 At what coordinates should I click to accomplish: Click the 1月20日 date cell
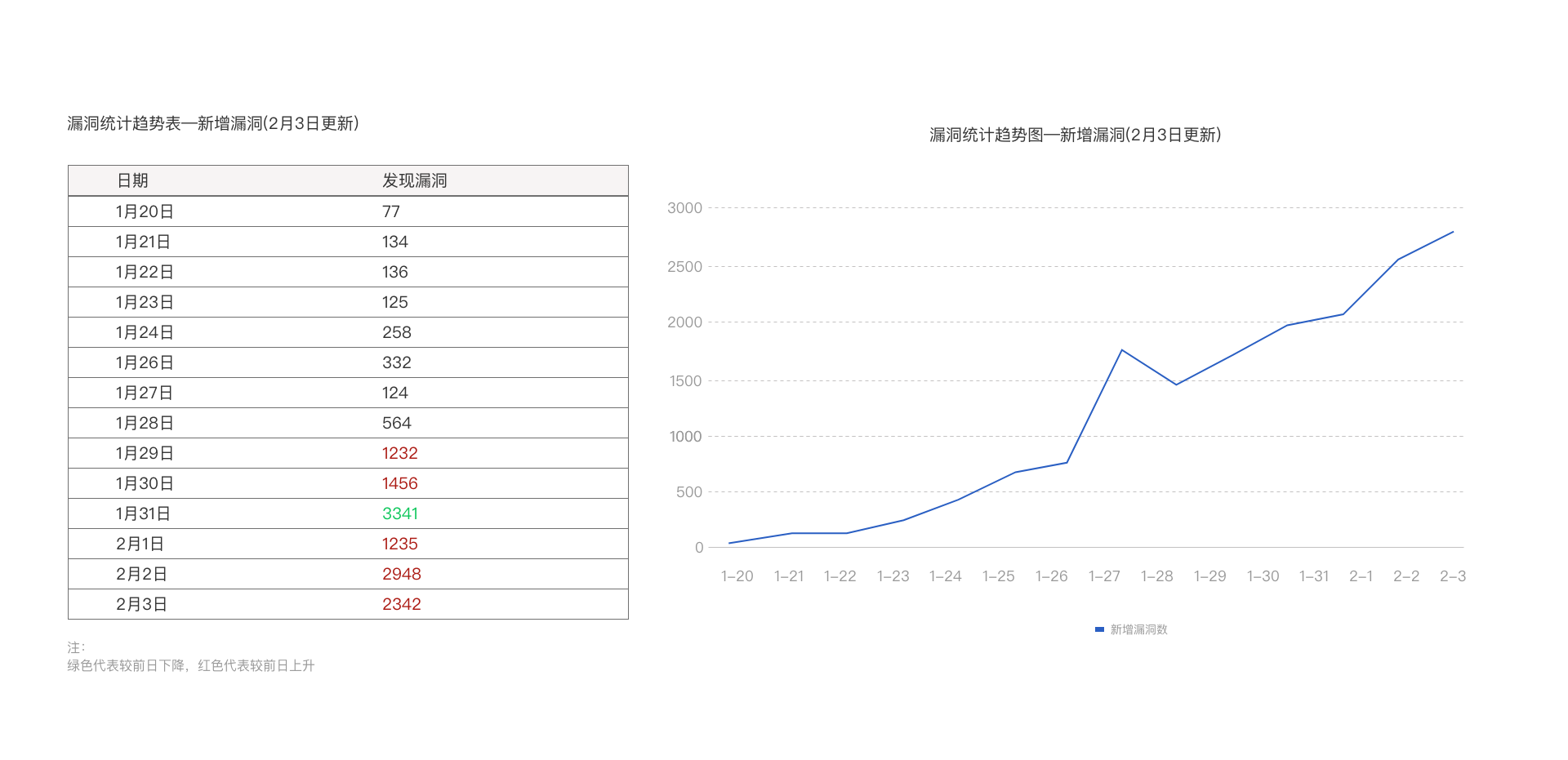[x=145, y=211]
